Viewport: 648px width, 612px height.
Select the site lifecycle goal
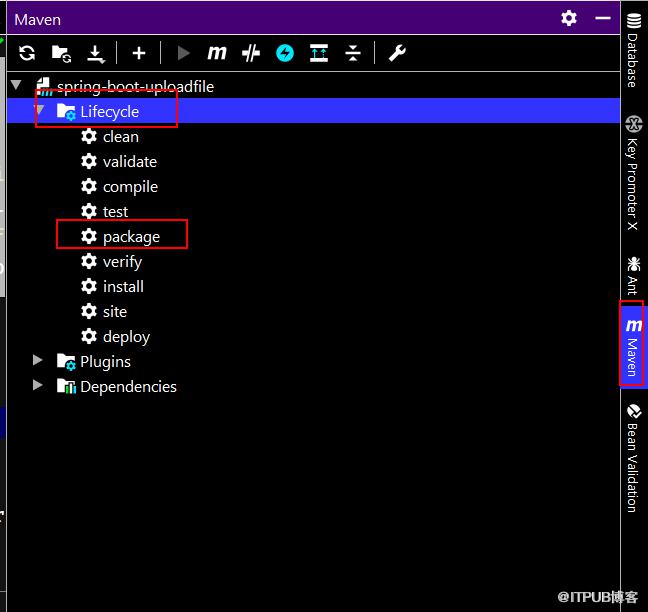[x=115, y=312]
